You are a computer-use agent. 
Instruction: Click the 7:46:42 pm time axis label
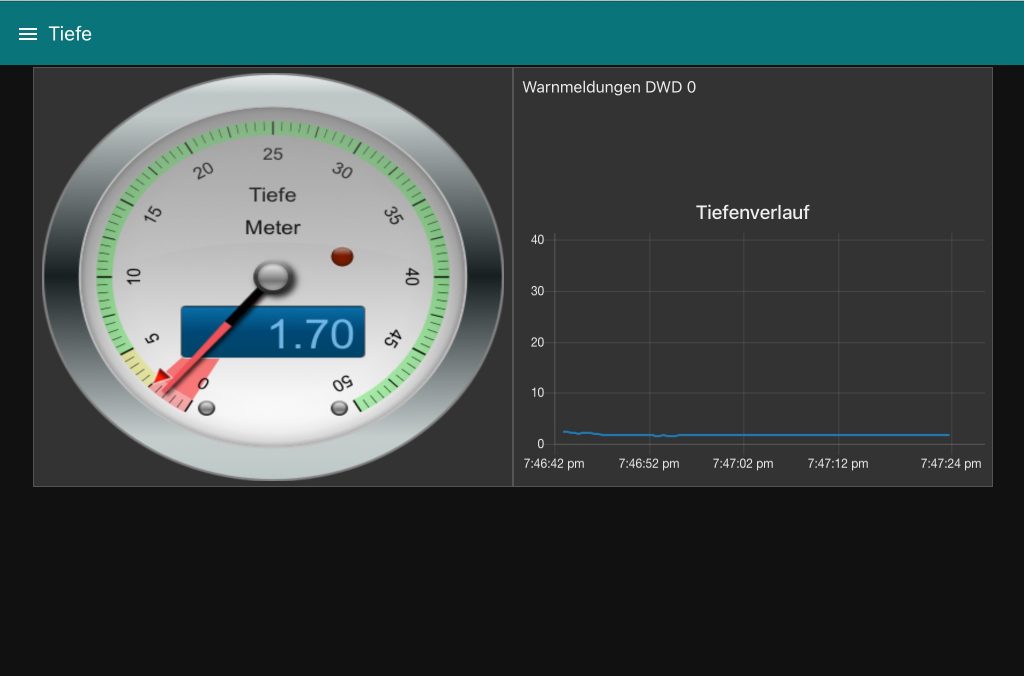[554, 464]
